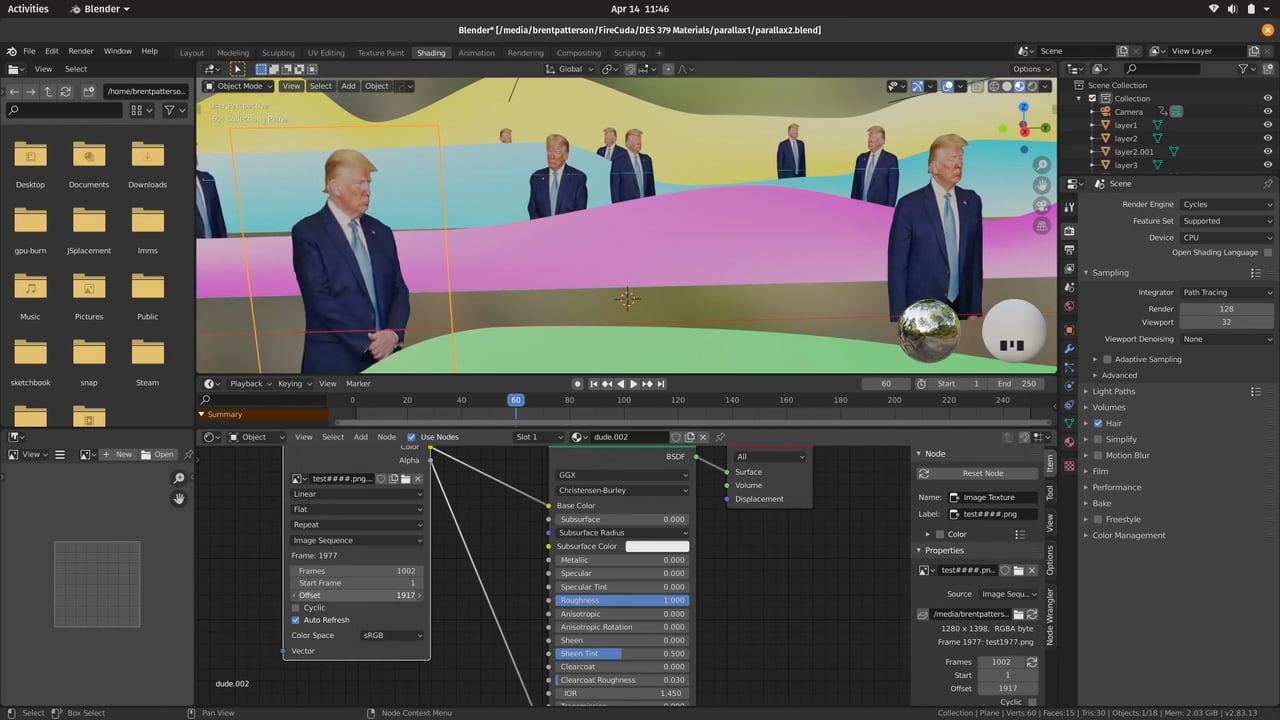
Task: Toggle camera view gizmo in the 3D viewport
Action: point(1042,206)
